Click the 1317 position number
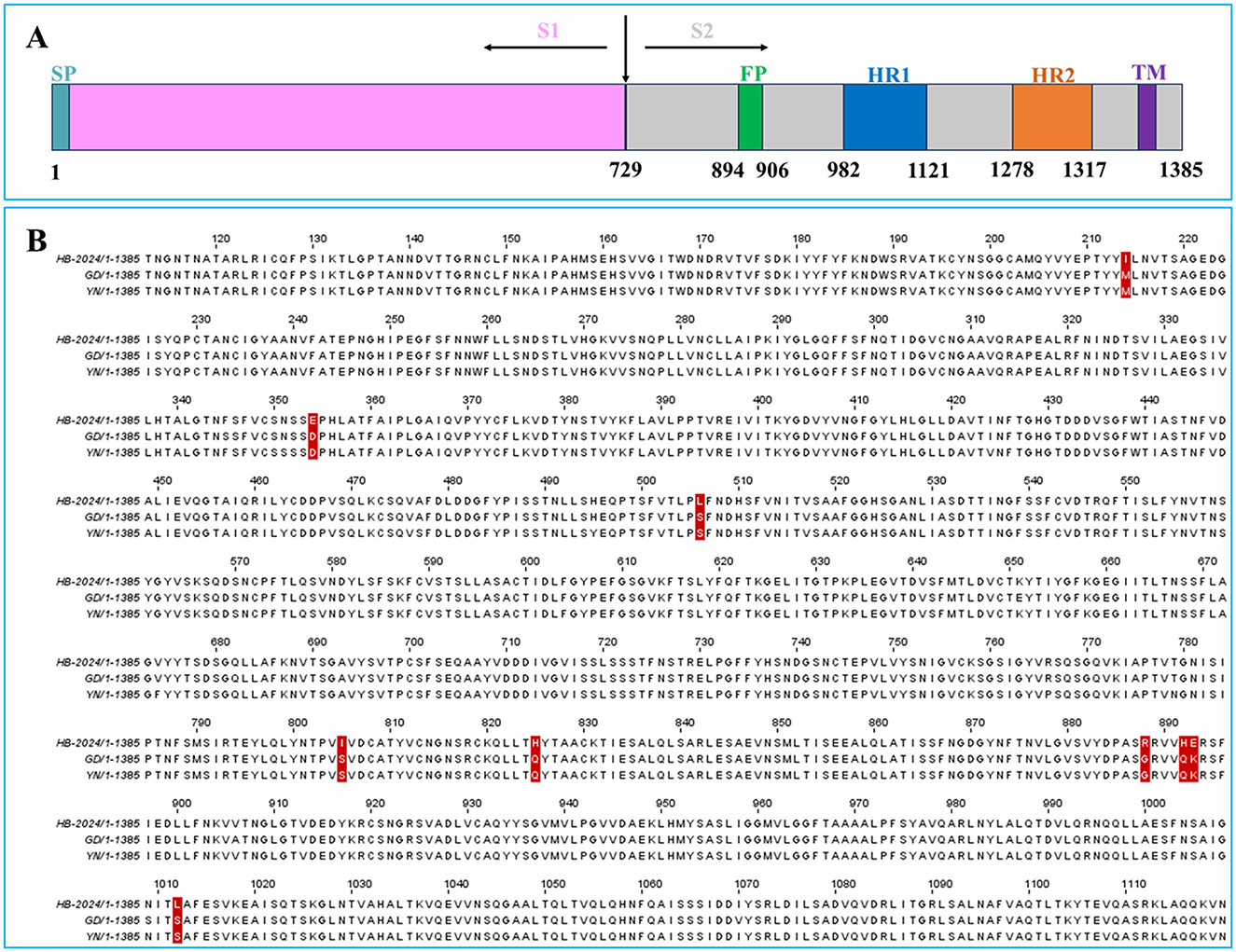The image size is (1236, 952). pos(1085,170)
